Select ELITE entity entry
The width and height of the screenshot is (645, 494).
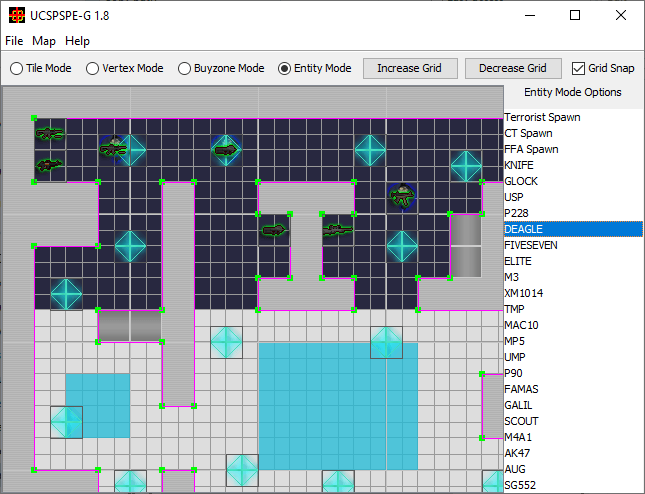(x=573, y=261)
